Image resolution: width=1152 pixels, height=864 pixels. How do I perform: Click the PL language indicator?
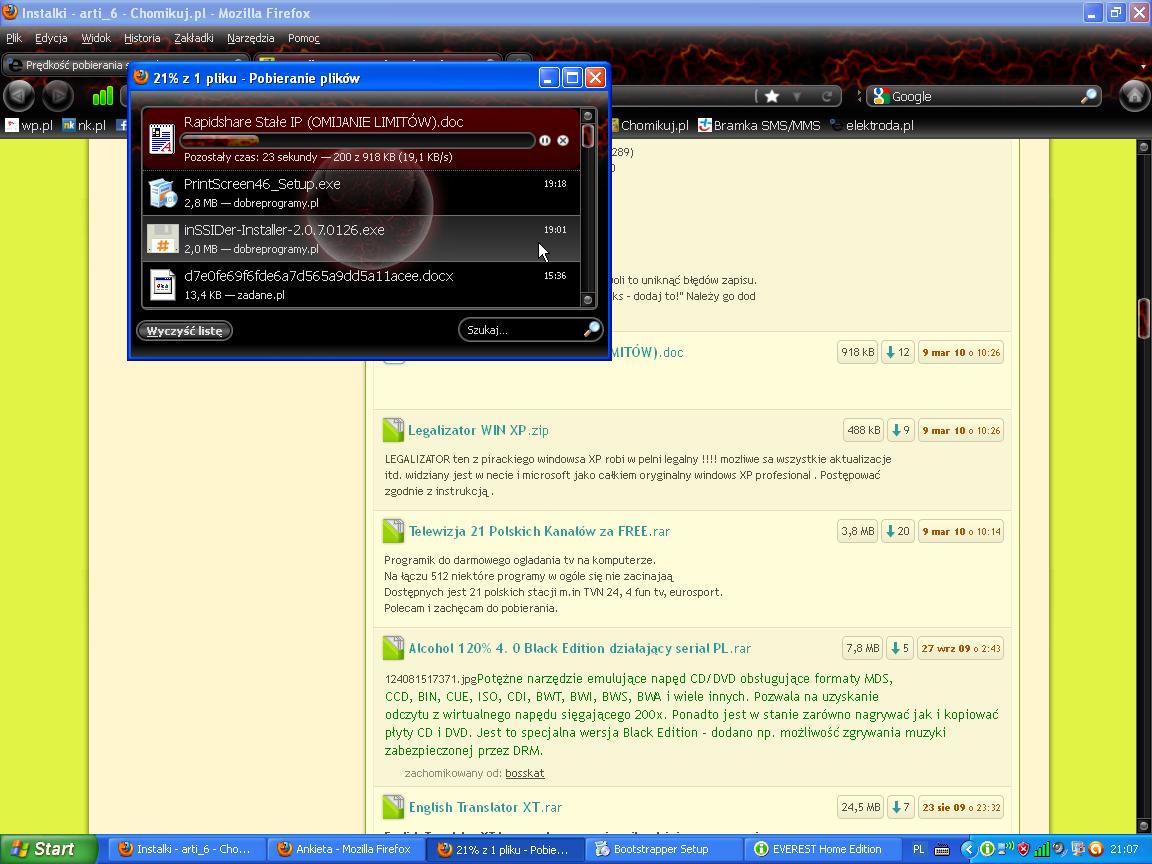click(918, 849)
